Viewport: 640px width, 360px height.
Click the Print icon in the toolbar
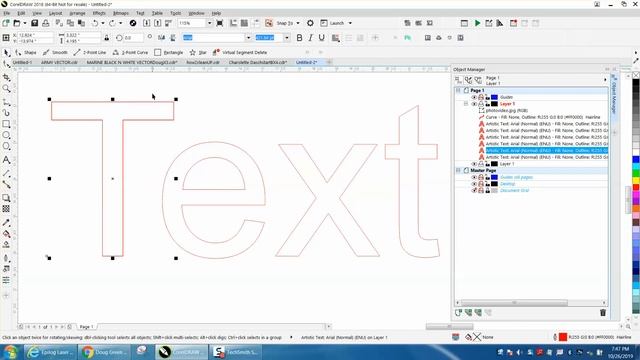(x=45, y=23)
